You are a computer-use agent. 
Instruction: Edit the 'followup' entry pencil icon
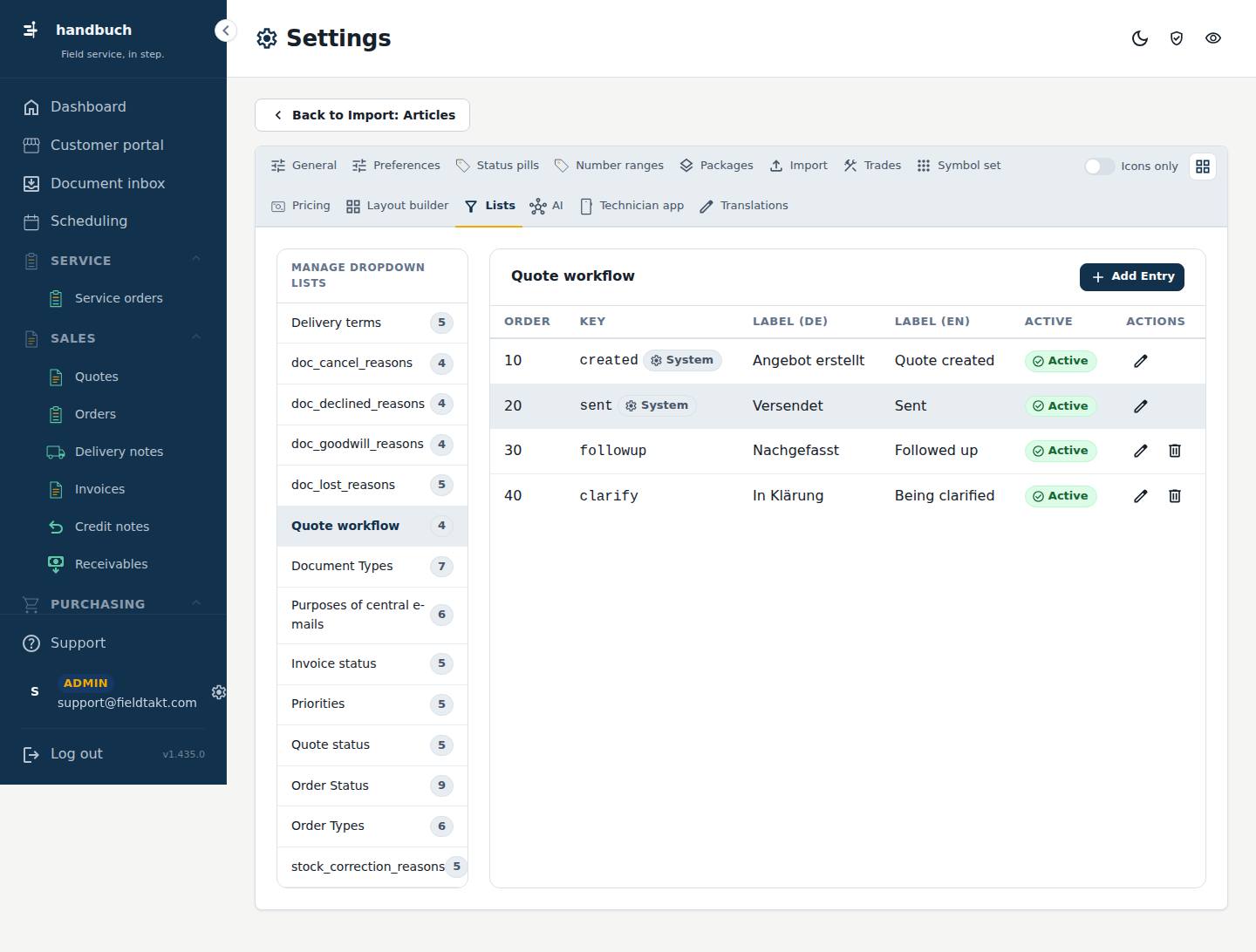pyautogui.click(x=1140, y=451)
